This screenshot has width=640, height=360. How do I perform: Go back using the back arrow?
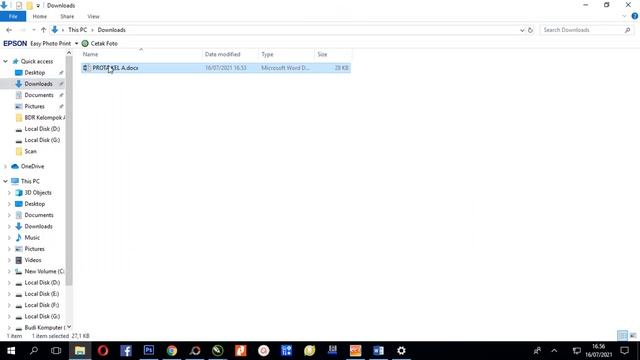[9, 30]
